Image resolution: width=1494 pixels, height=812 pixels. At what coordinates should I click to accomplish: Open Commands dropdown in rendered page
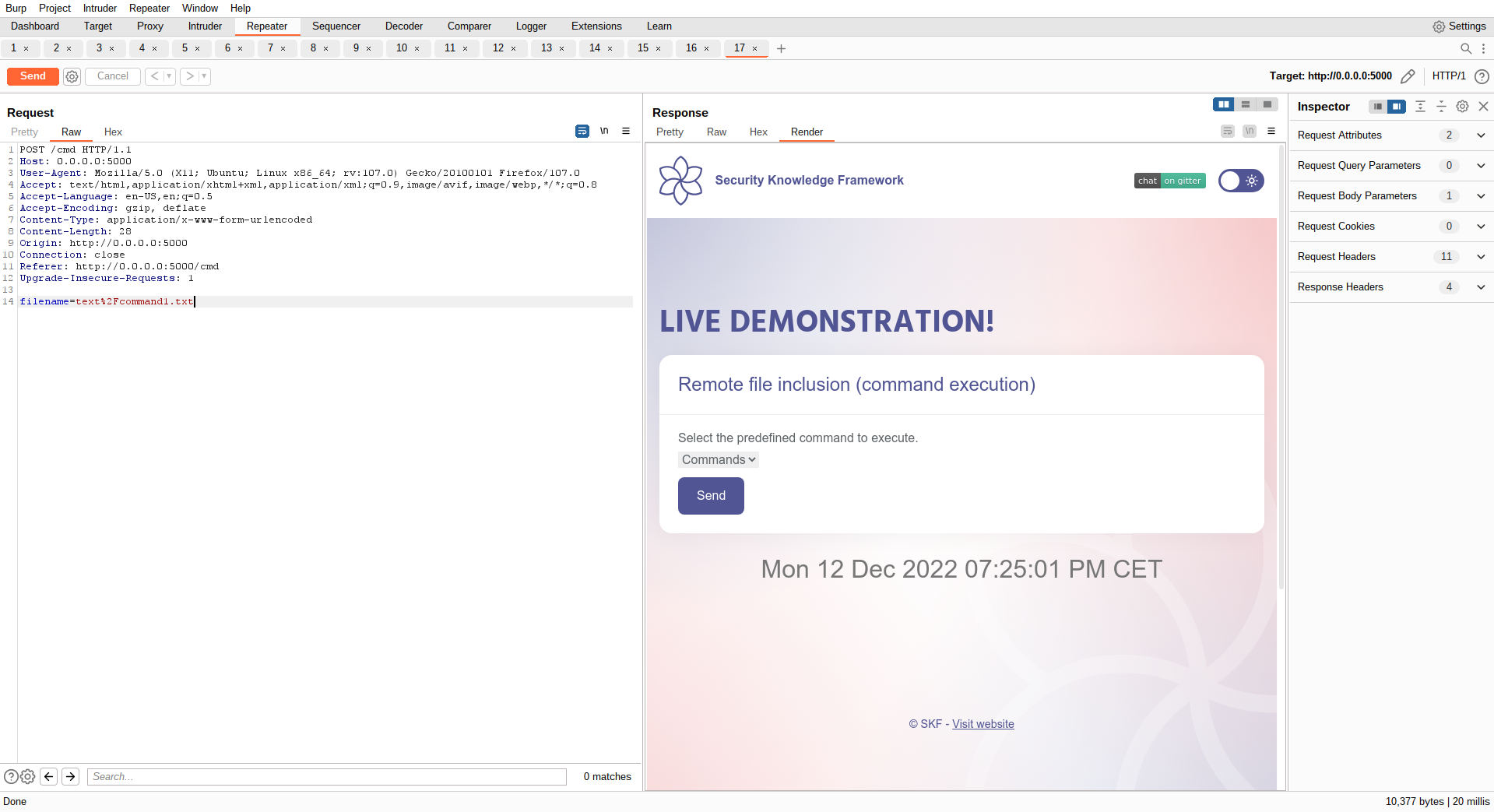coord(718,460)
